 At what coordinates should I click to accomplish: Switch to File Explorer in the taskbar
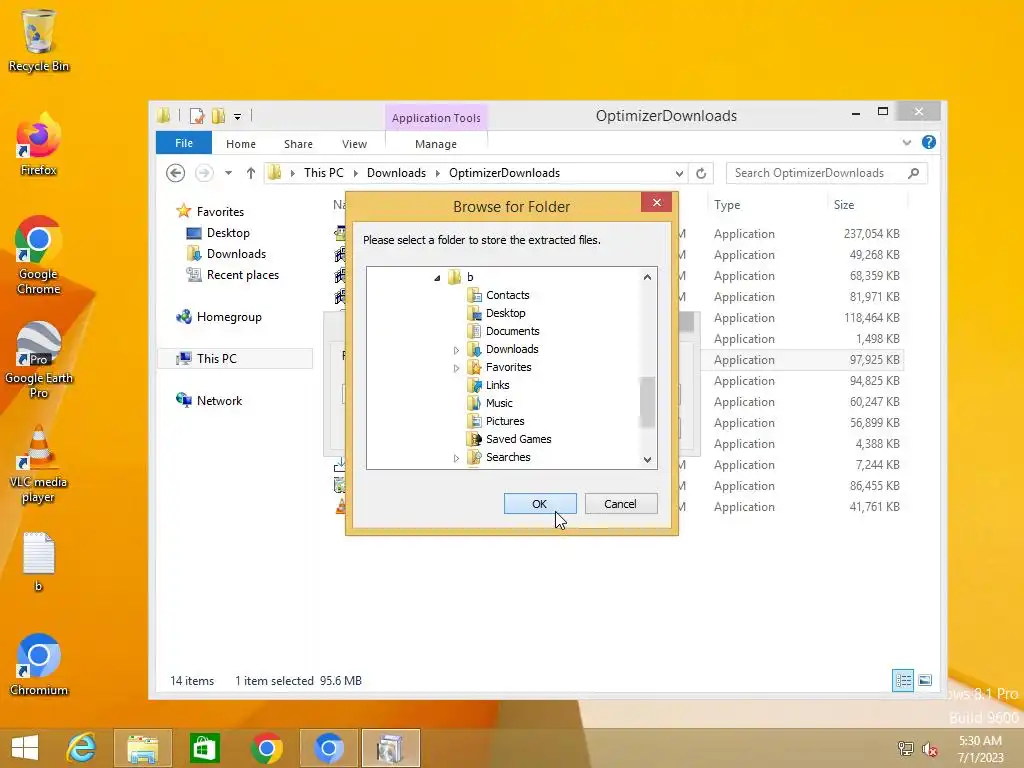pyautogui.click(x=143, y=748)
